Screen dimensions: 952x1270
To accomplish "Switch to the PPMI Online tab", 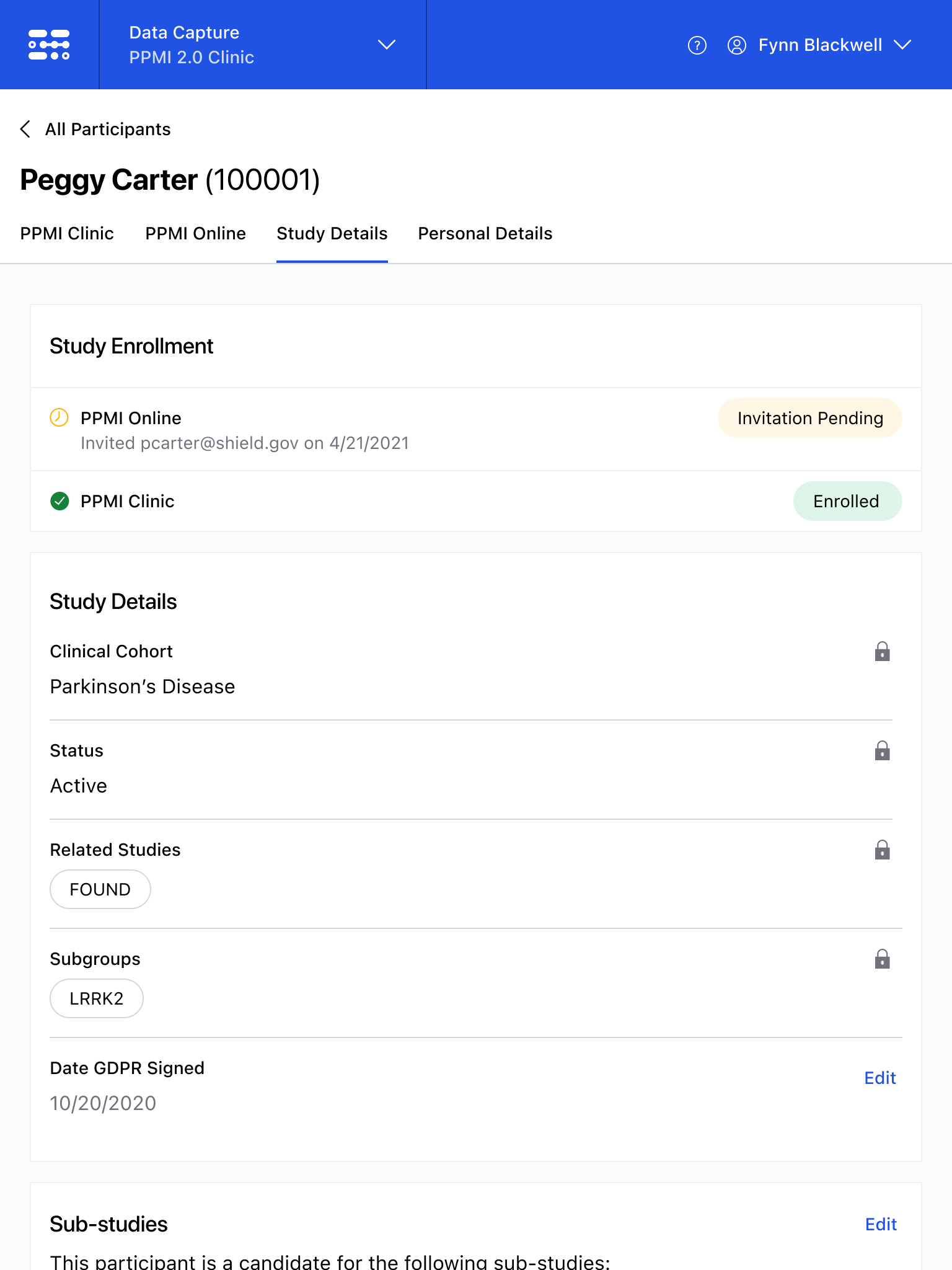I will [195, 234].
